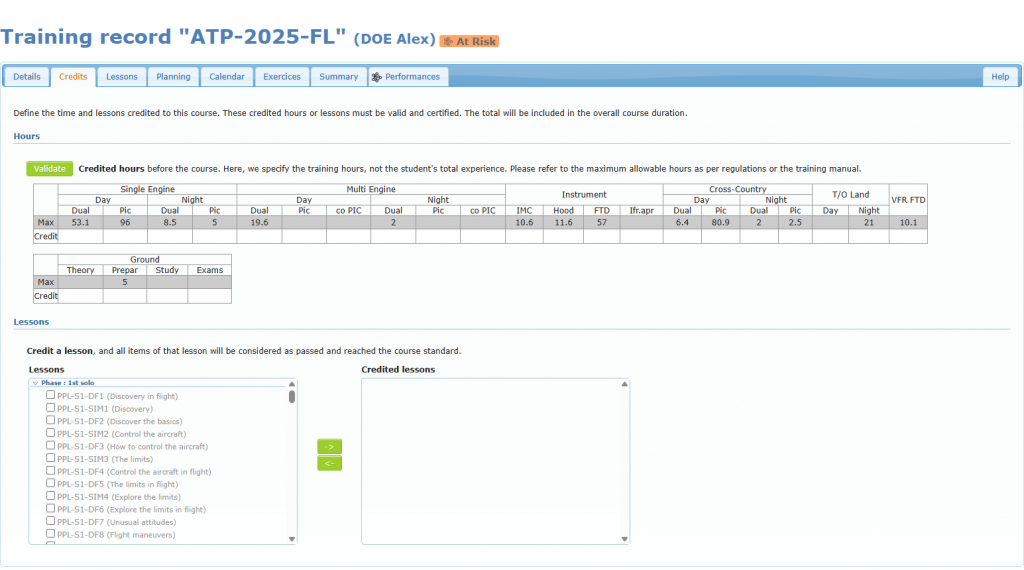Viewport: 1024px width, 570px height.
Task: Click the At Risk status badge
Action: 469,41
